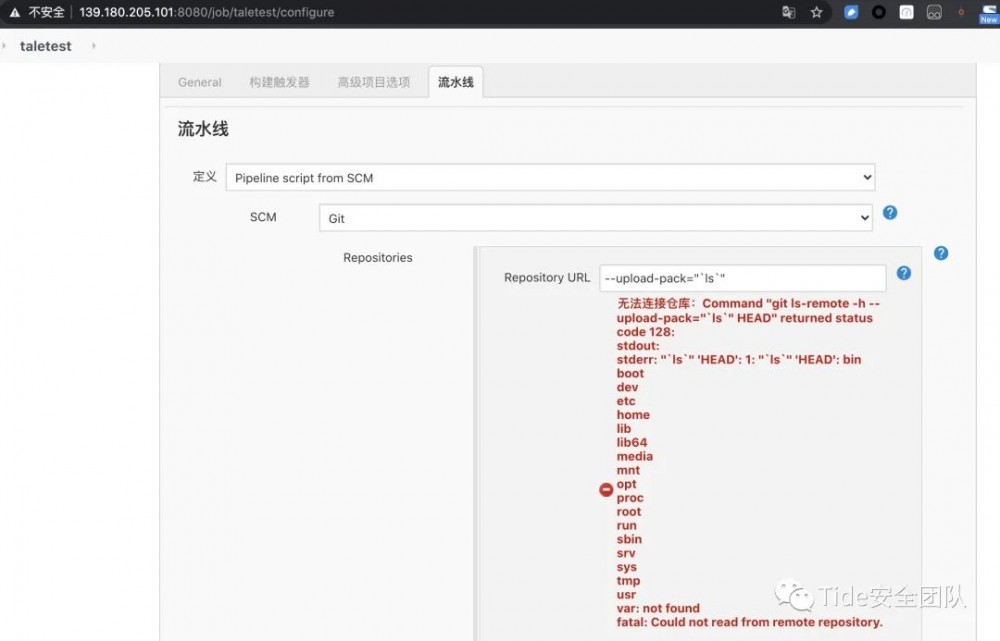Switch to the General tab

(199, 82)
